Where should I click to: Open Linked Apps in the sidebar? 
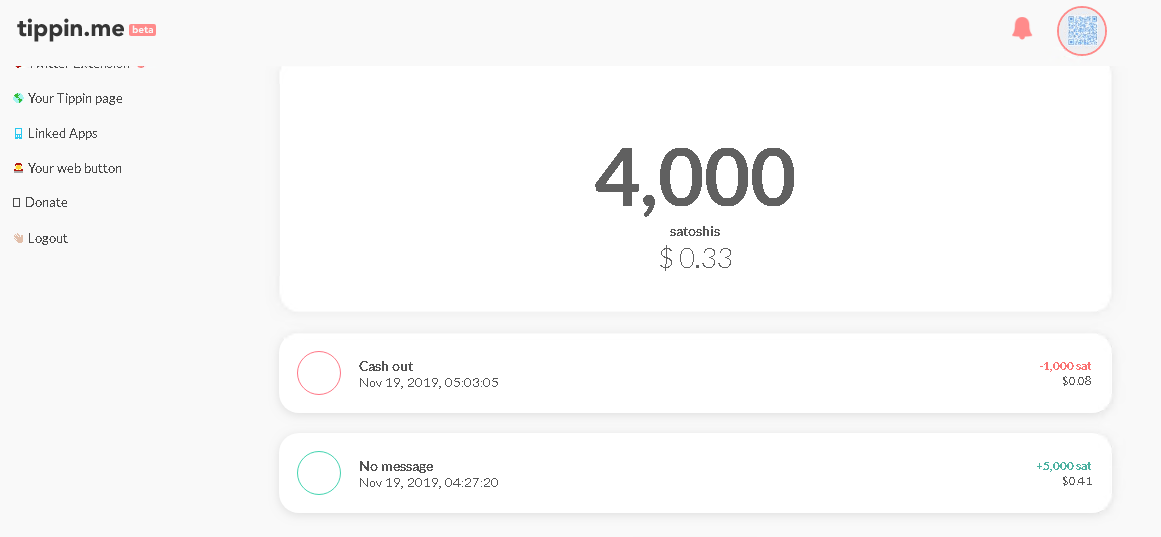(63, 133)
